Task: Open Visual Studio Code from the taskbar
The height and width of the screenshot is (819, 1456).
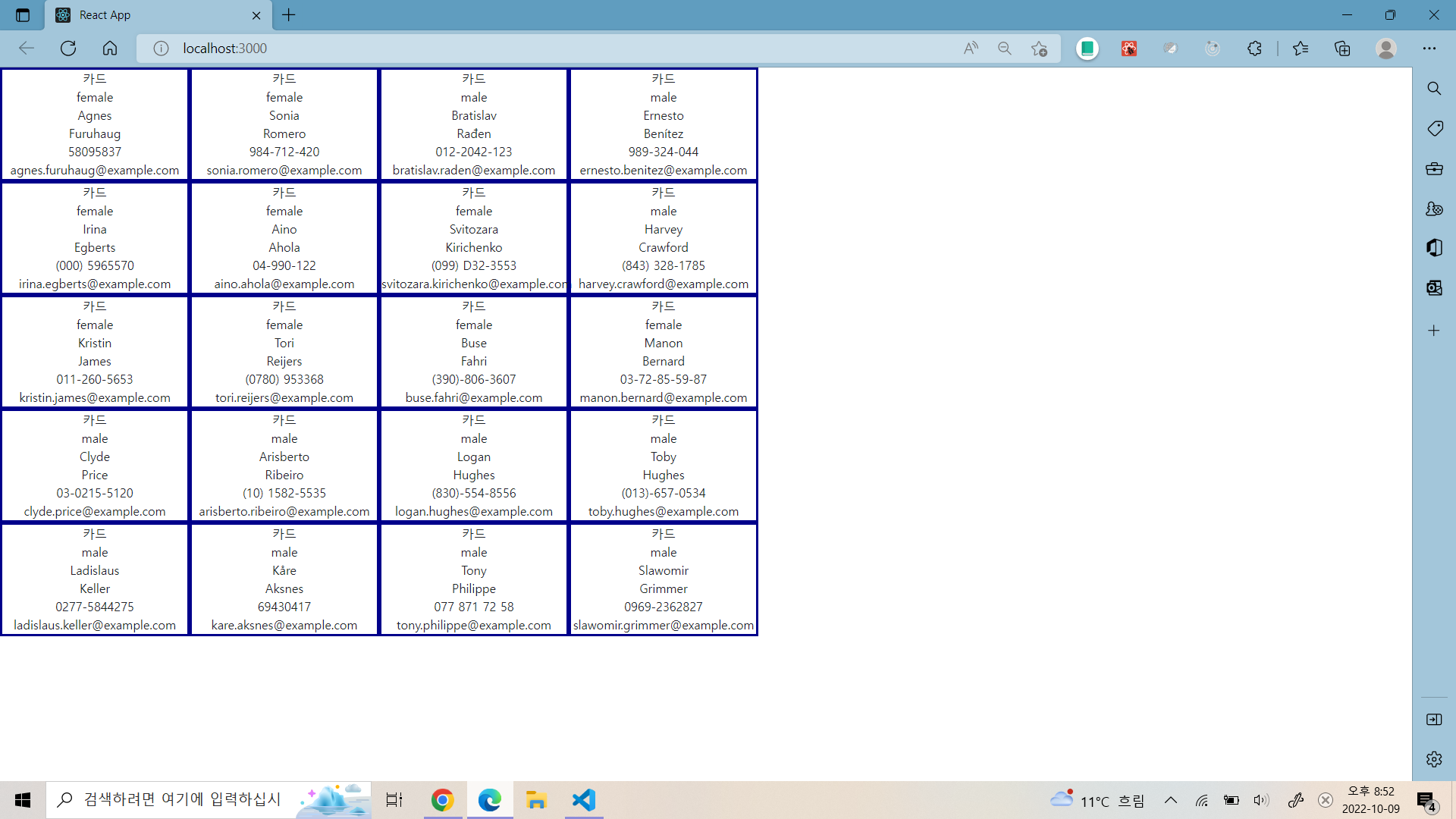Action: click(x=584, y=800)
